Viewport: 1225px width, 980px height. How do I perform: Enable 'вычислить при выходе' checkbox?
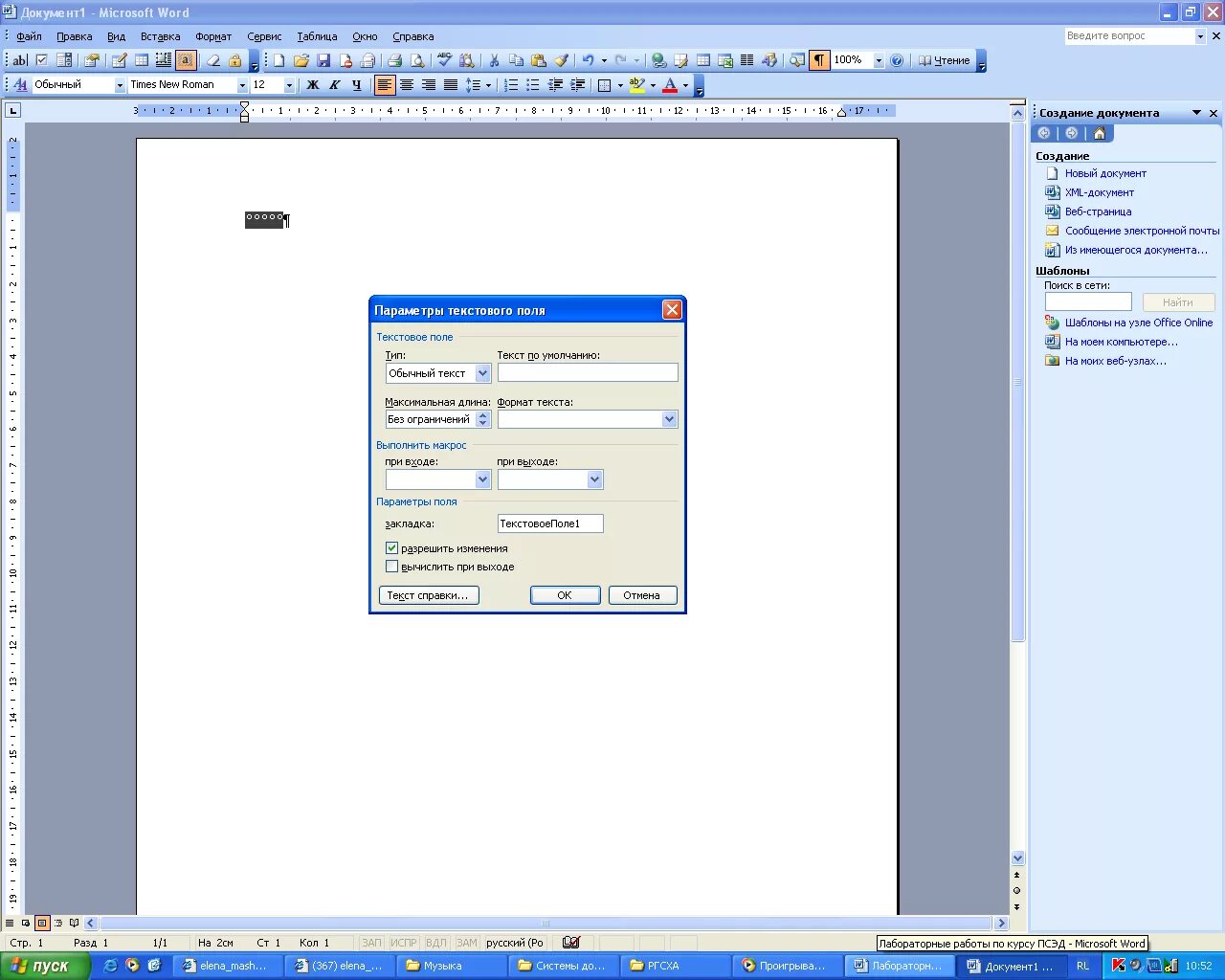tap(391, 567)
